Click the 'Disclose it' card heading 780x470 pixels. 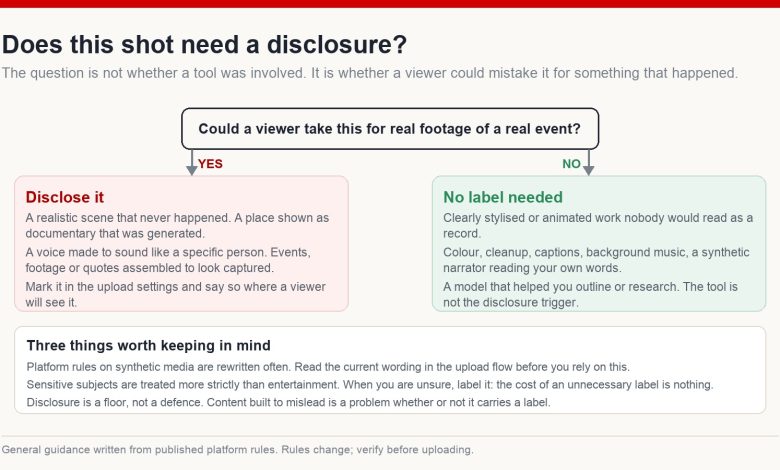tap(65, 197)
